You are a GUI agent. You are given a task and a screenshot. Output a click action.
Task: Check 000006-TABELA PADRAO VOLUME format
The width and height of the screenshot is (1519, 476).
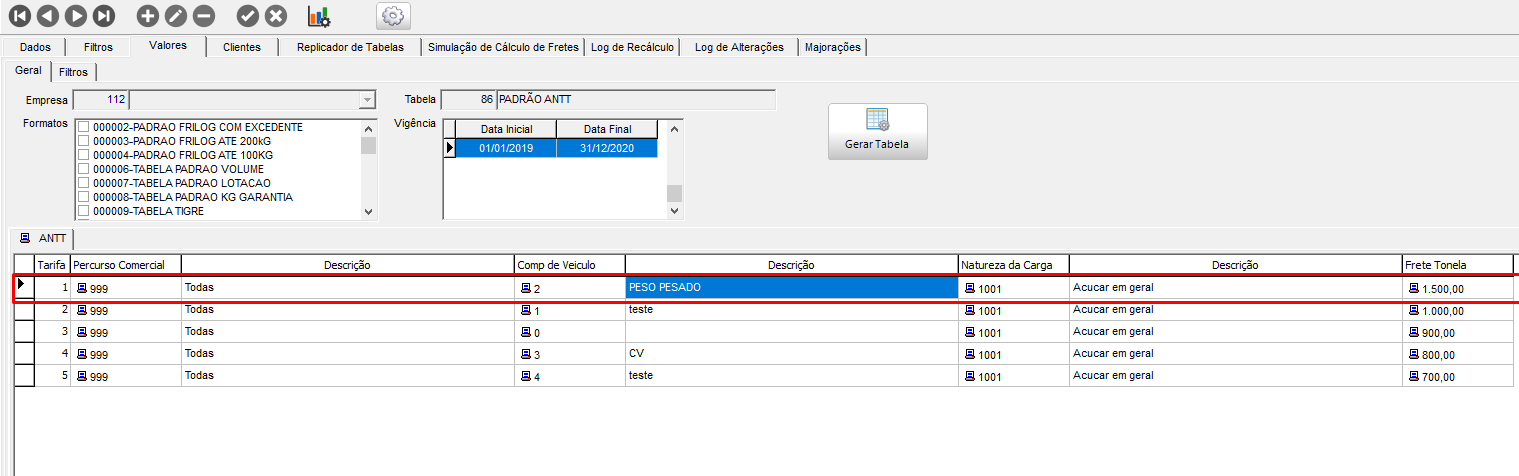83,169
